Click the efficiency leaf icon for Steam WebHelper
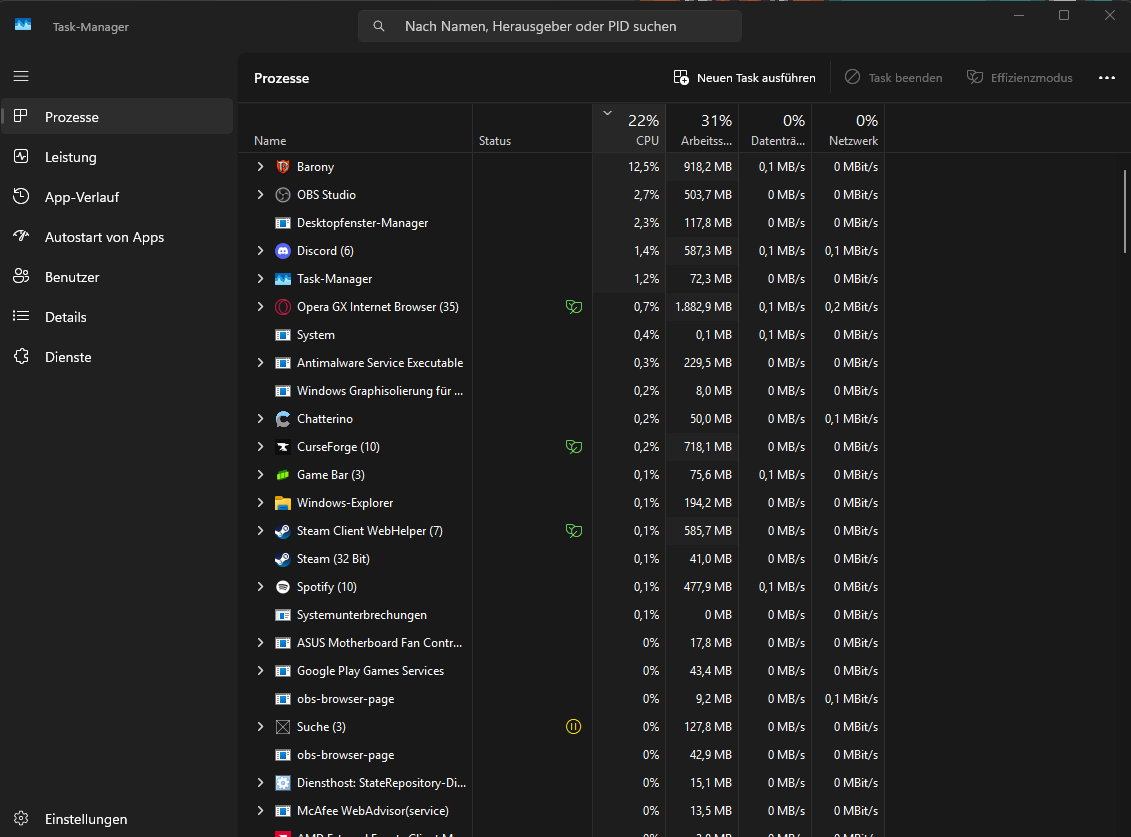This screenshot has height=837, width=1131. point(573,531)
